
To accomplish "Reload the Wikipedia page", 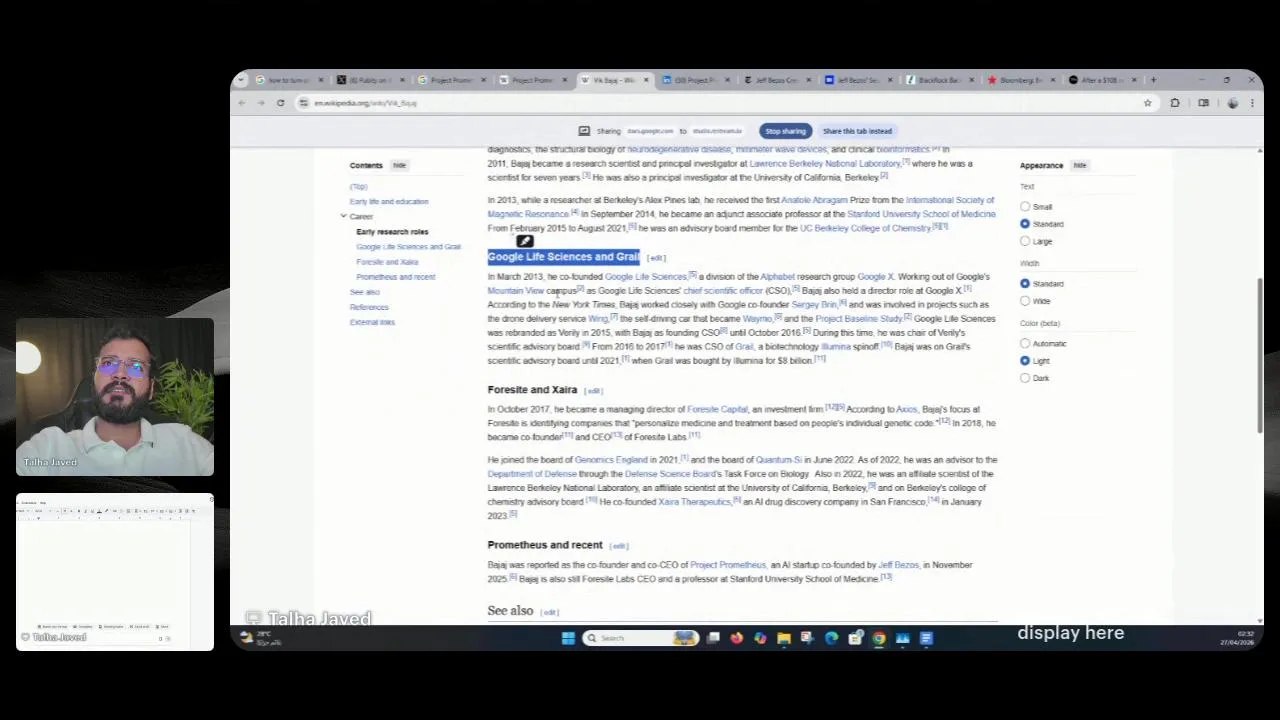I will (x=280, y=103).
